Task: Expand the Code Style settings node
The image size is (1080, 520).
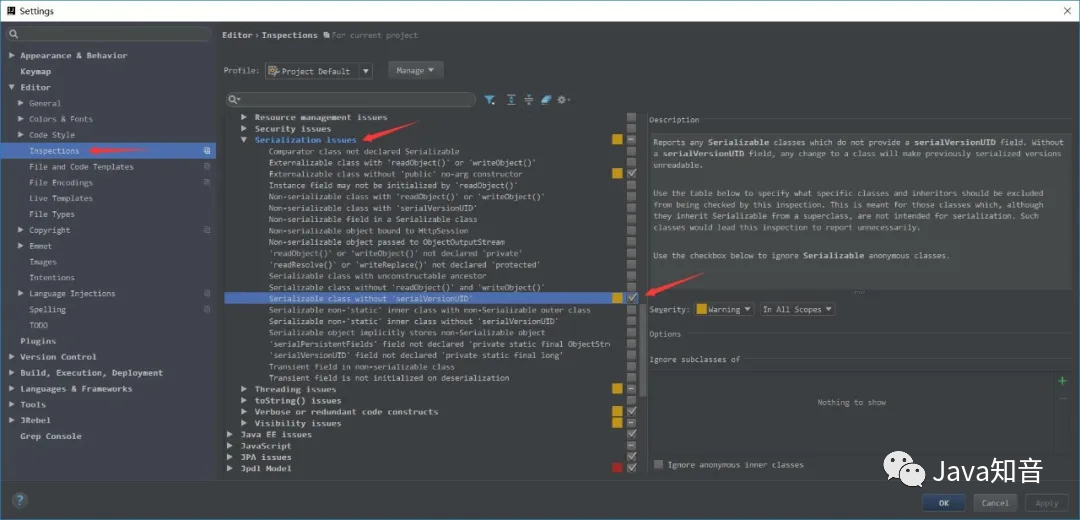Action: [21, 135]
